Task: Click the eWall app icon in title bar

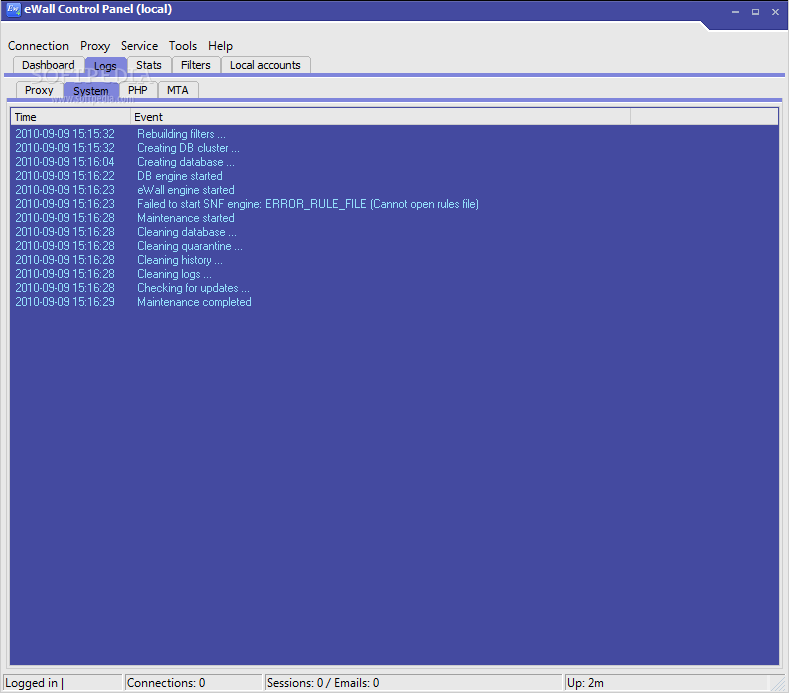Action: pyautogui.click(x=13, y=10)
